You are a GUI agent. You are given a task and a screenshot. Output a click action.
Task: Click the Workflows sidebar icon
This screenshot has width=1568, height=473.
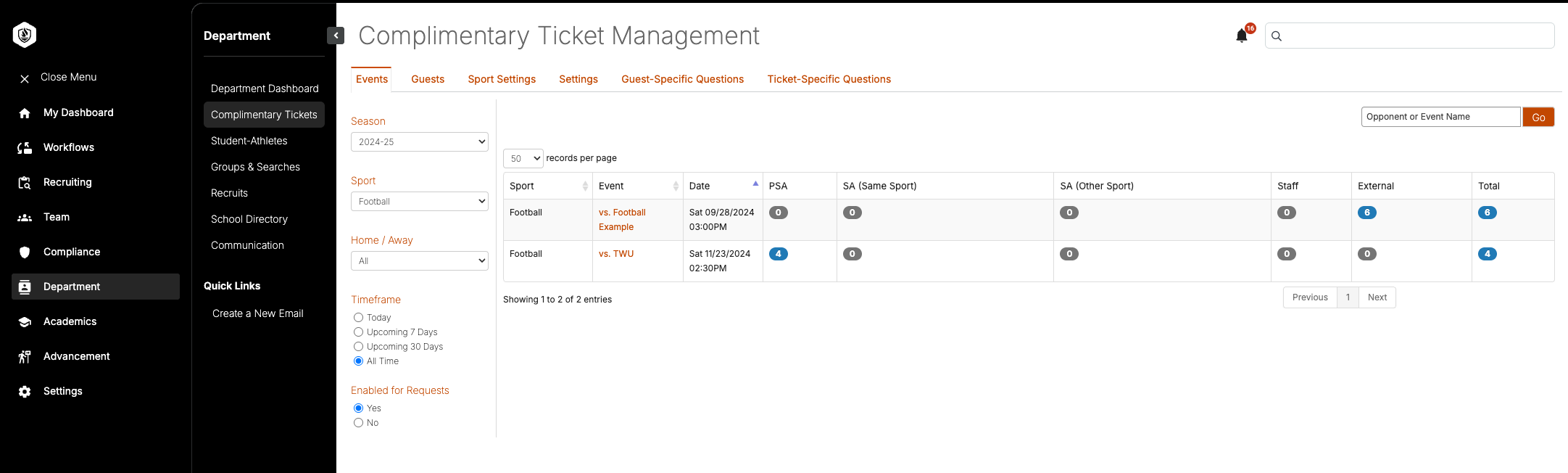25,148
